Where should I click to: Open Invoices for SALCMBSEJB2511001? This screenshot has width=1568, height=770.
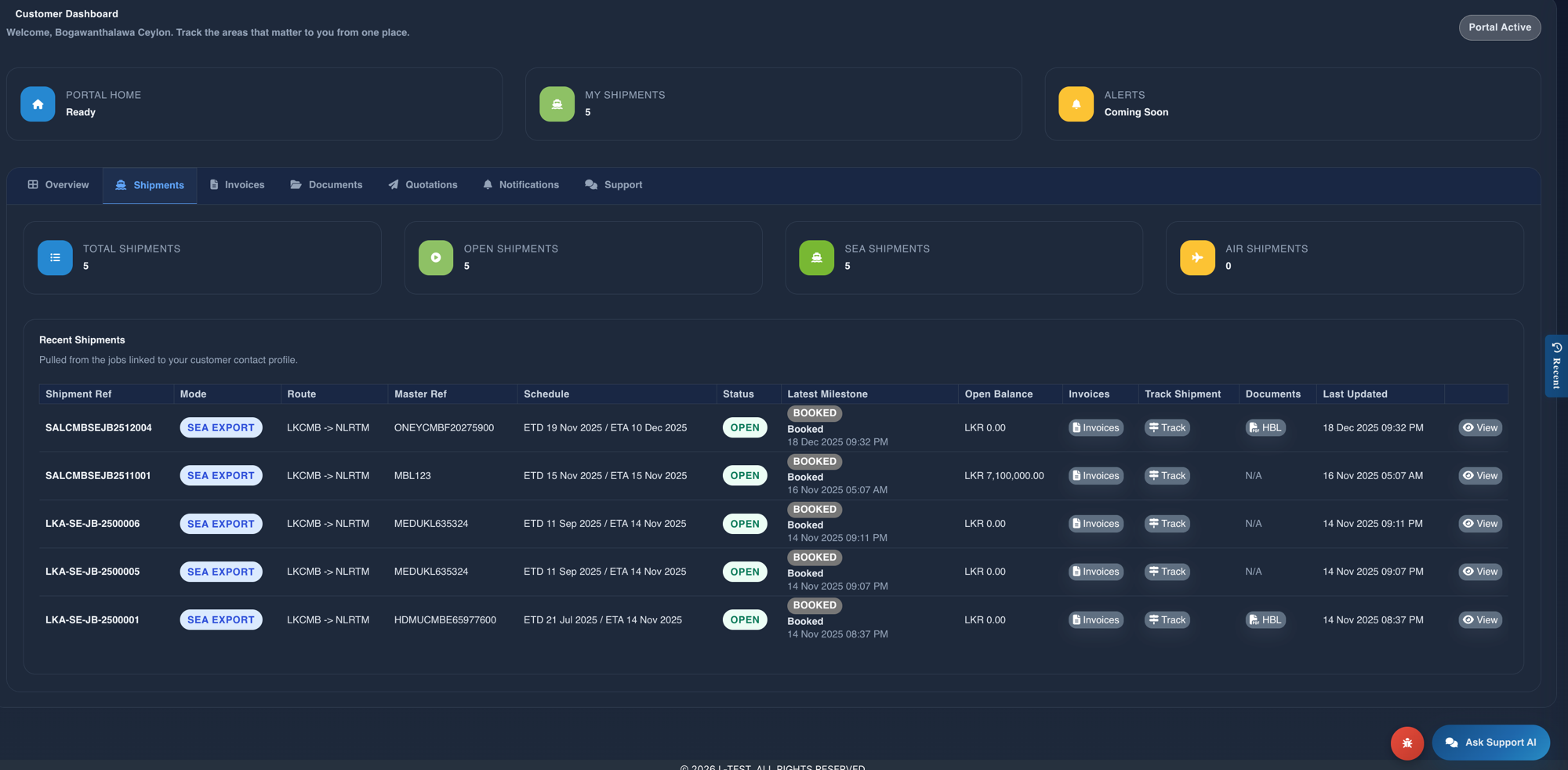tap(1096, 476)
